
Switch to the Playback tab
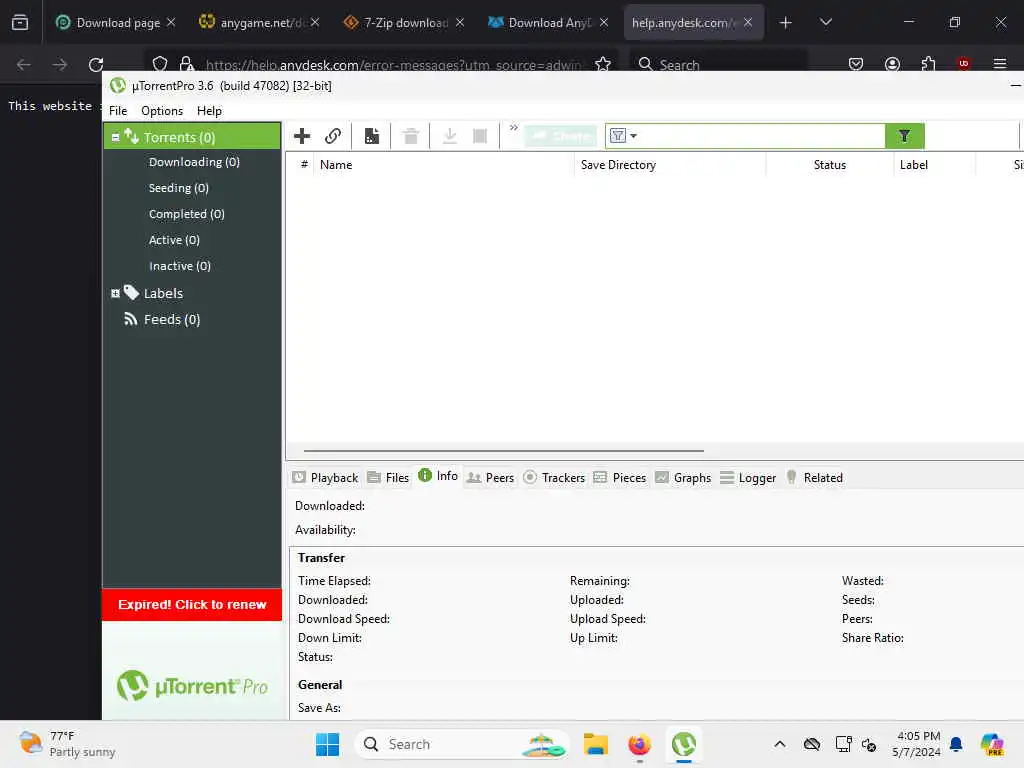point(325,477)
